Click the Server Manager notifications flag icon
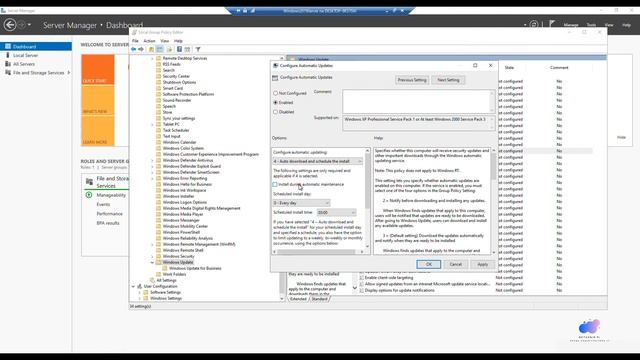The image size is (640, 360). tap(552, 24)
